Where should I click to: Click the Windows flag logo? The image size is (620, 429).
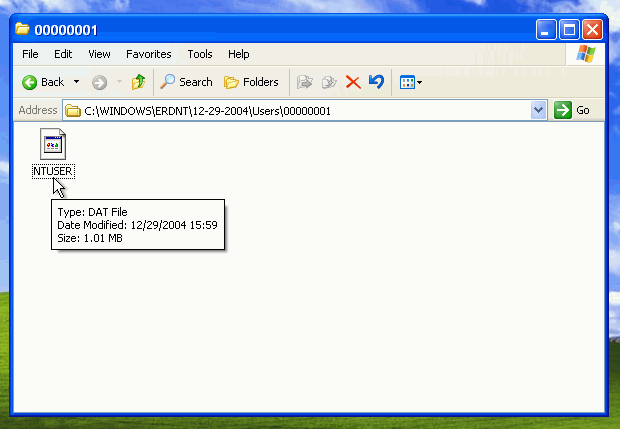tap(585, 54)
